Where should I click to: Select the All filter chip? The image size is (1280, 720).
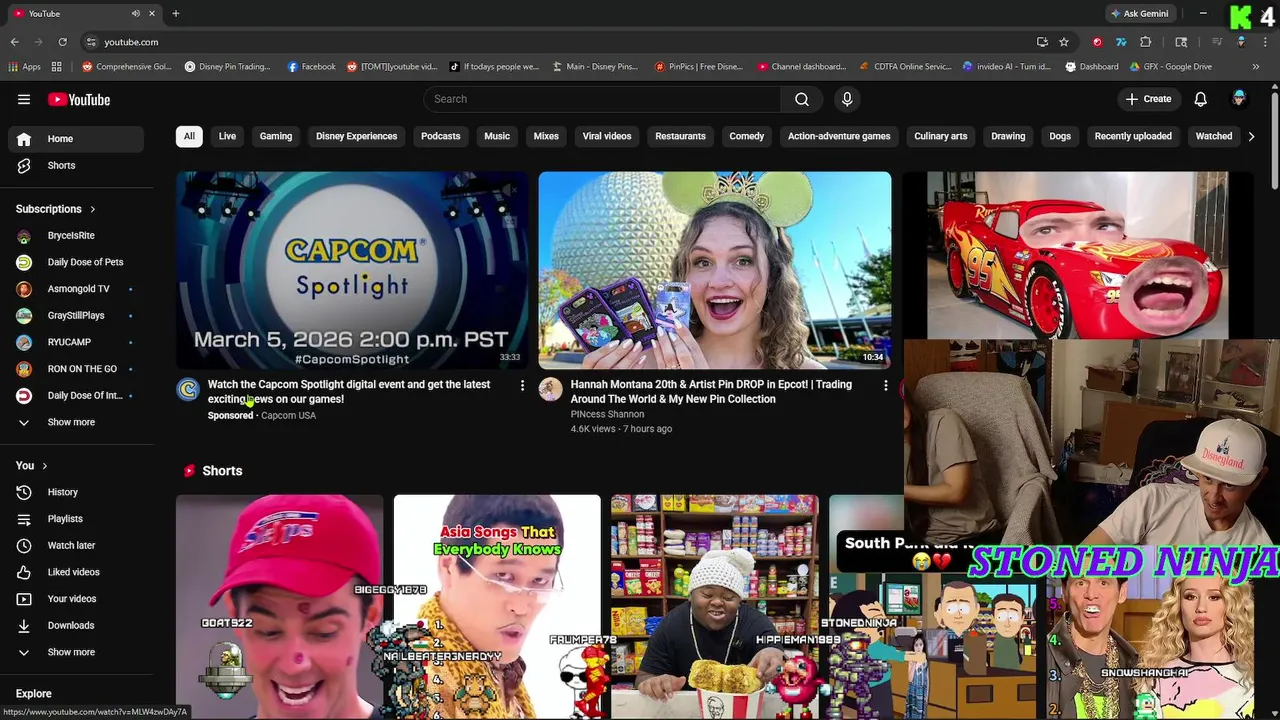tap(189, 136)
